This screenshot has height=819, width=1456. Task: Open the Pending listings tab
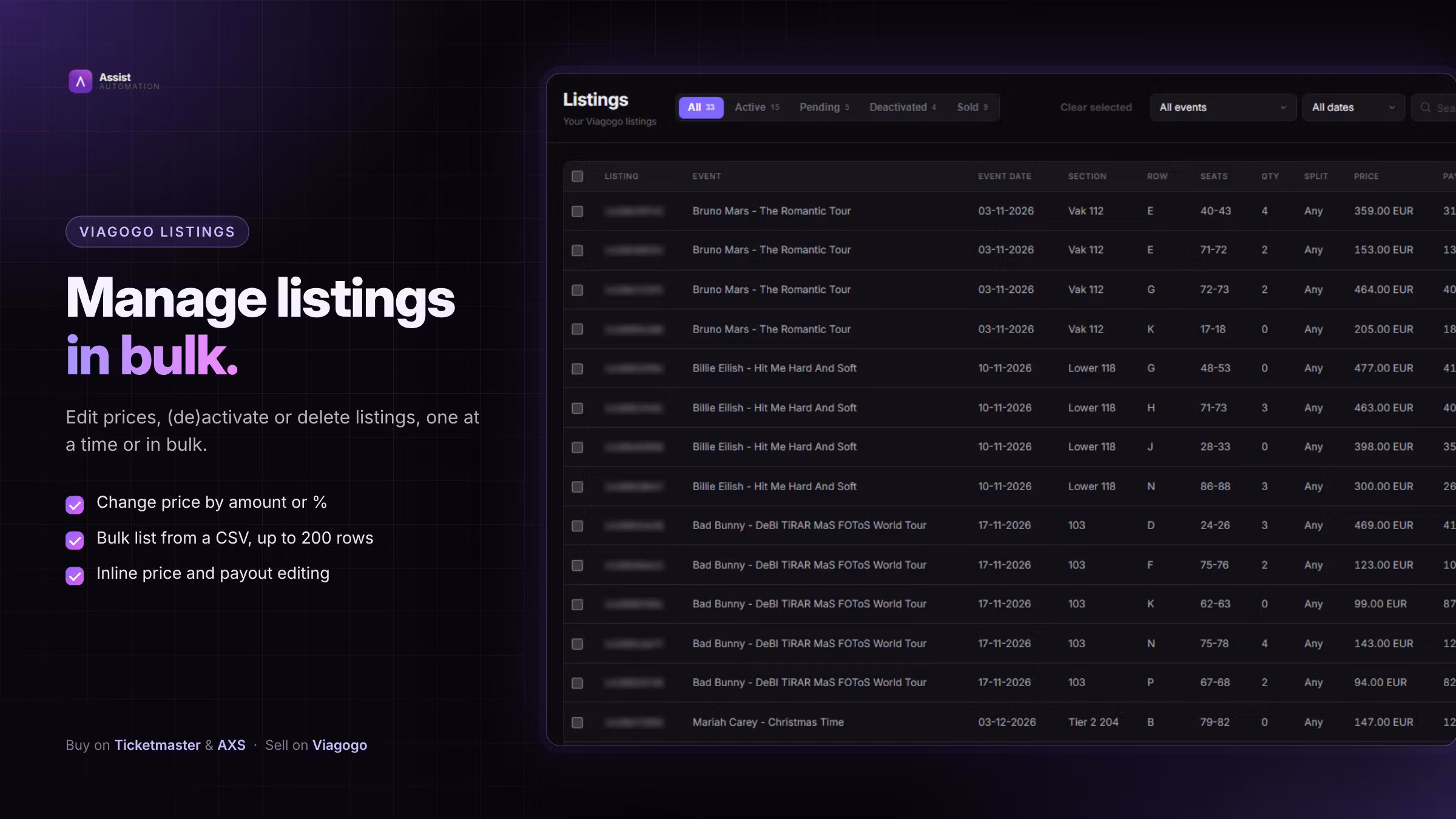[x=824, y=107]
